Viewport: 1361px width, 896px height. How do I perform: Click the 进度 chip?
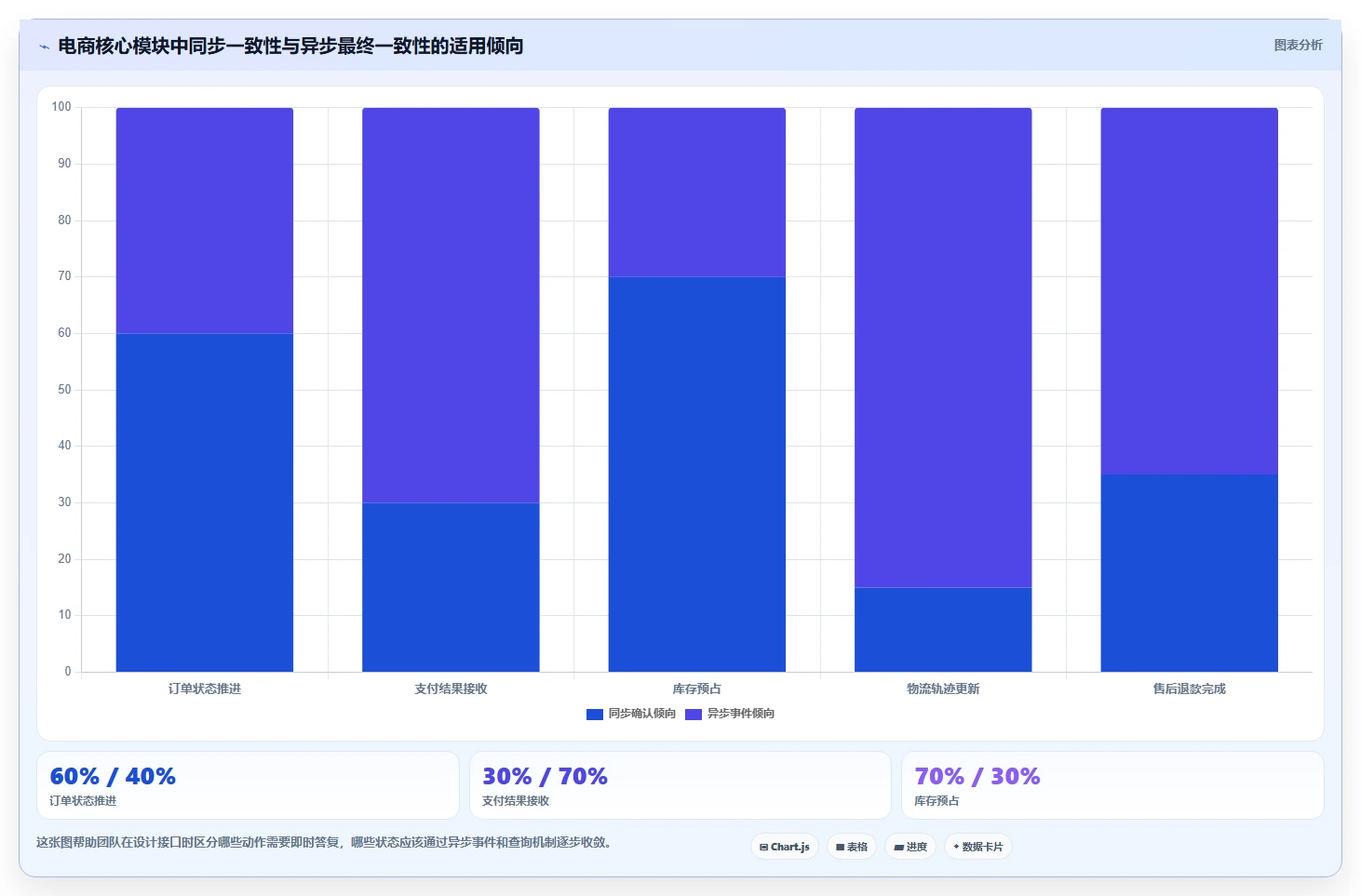tap(910, 847)
